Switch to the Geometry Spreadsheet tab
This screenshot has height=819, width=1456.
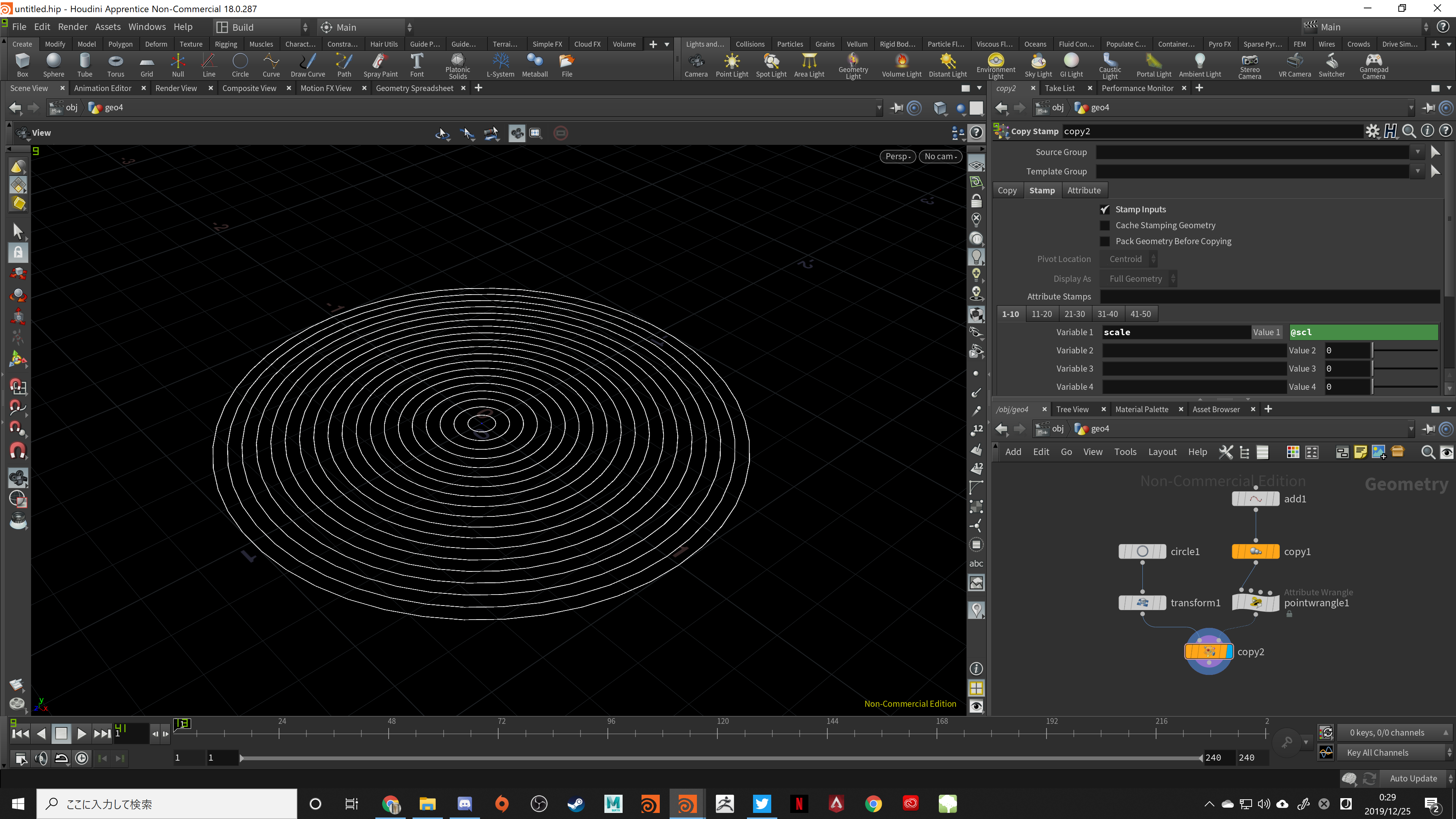(x=415, y=88)
